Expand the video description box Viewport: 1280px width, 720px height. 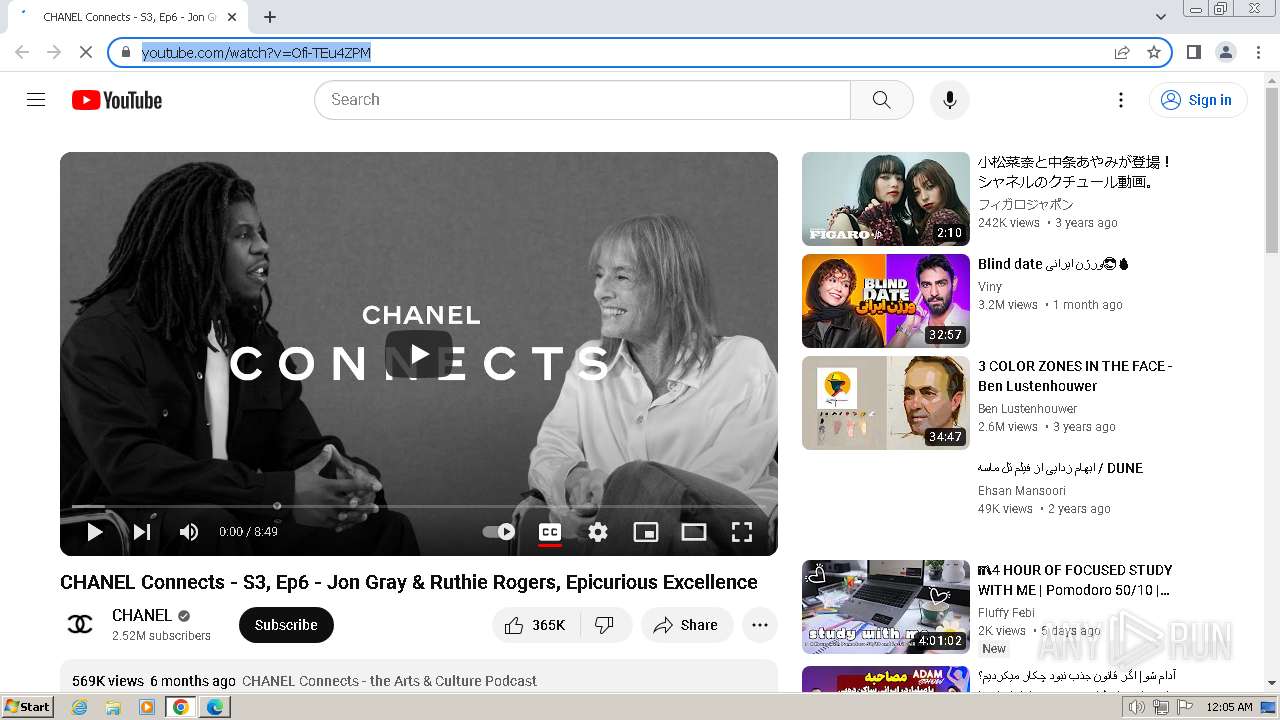point(419,676)
